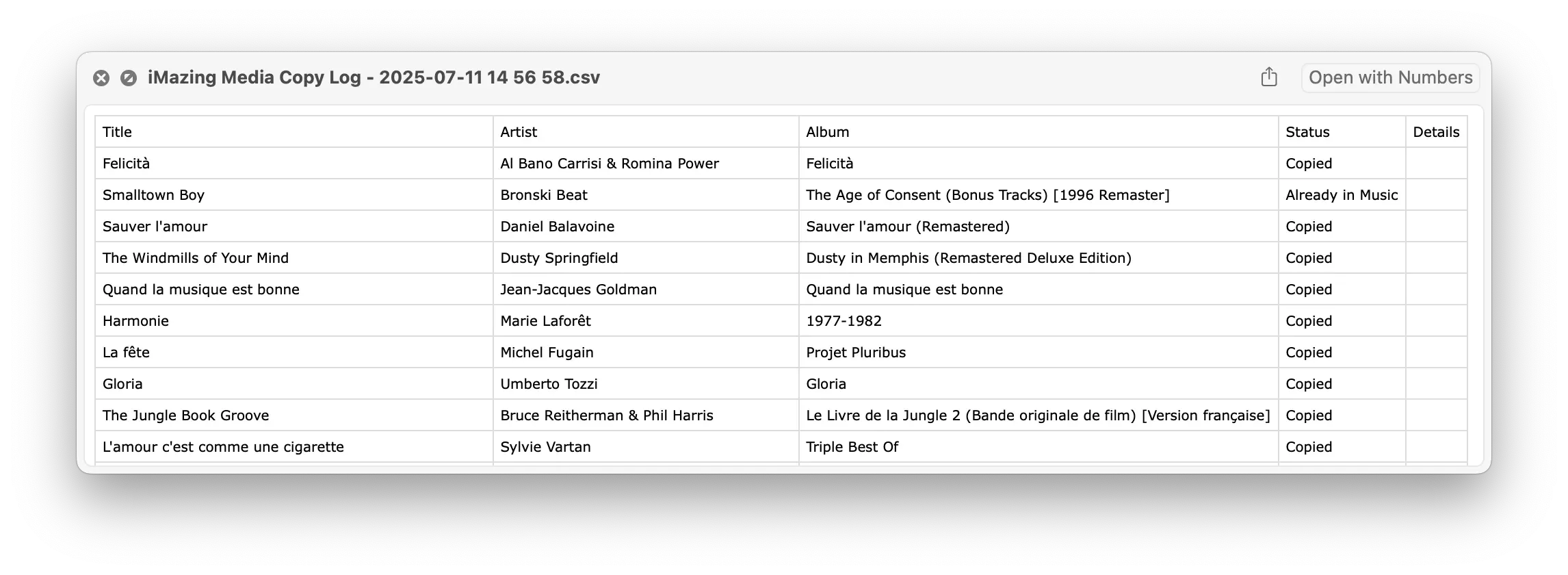Click the share icon in the toolbar
Screen dimensions: 1568x575
pyautogui.click(x=1270, y=77)
